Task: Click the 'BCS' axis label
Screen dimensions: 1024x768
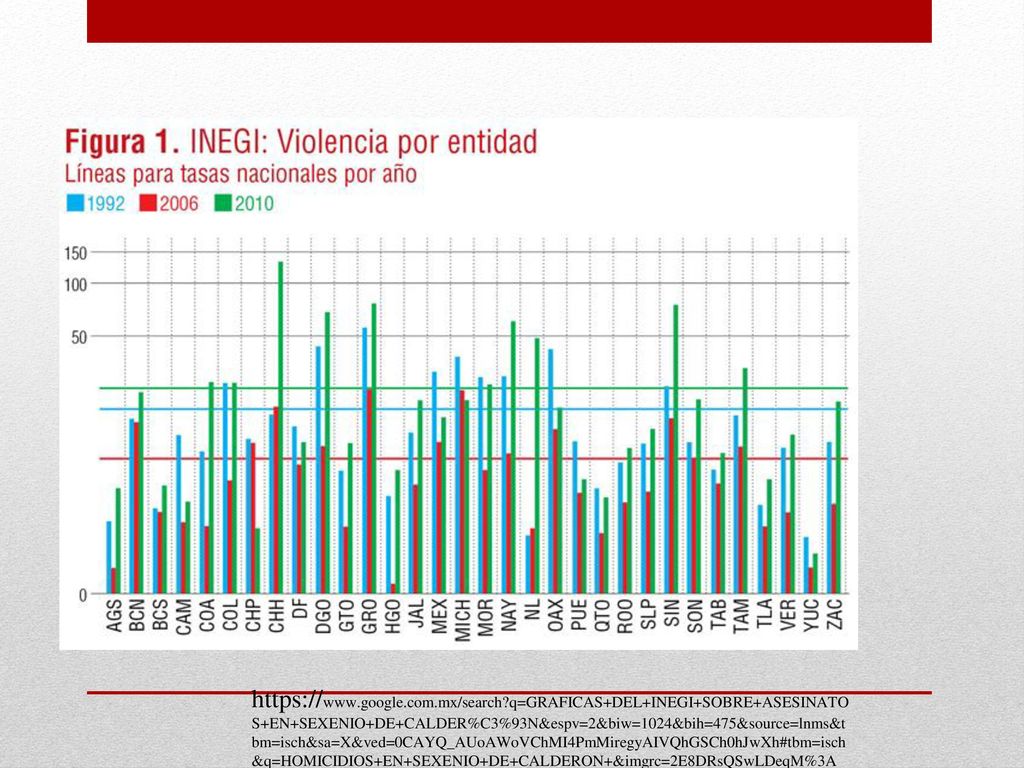Action: (161, 615)
